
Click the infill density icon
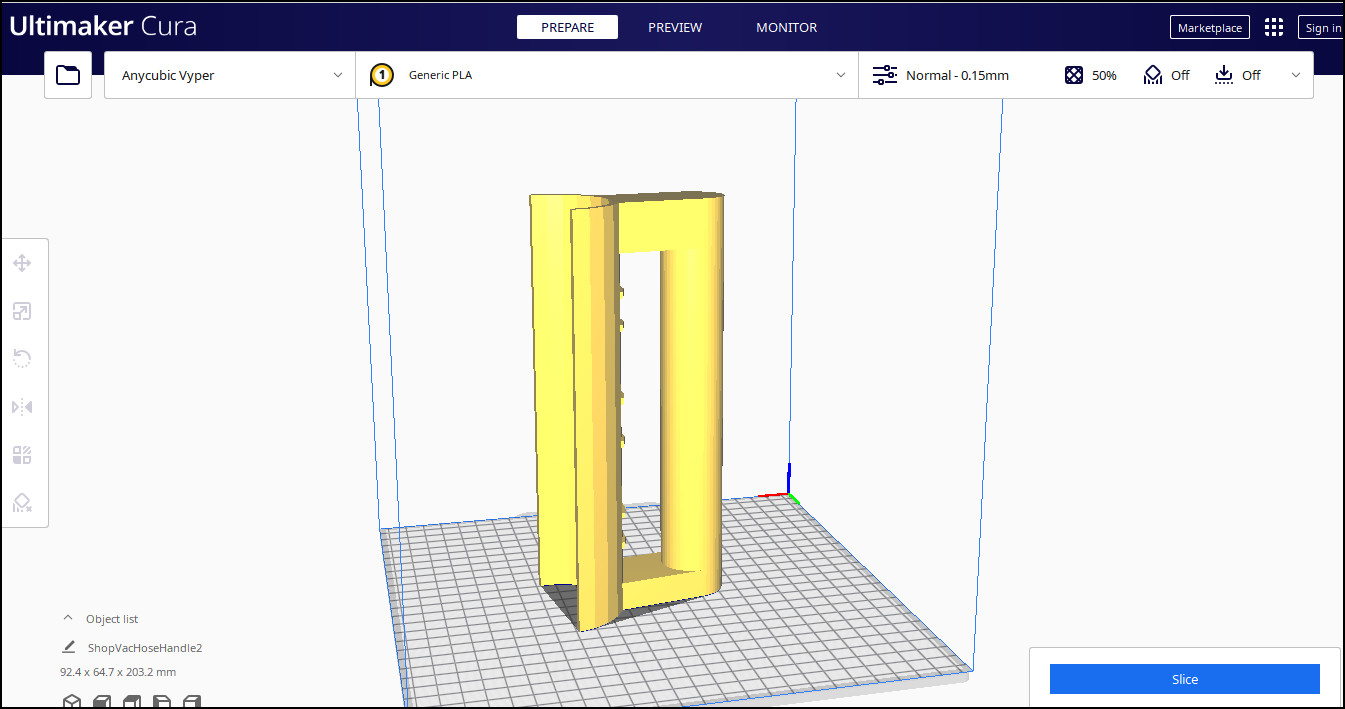point(1074,75)
